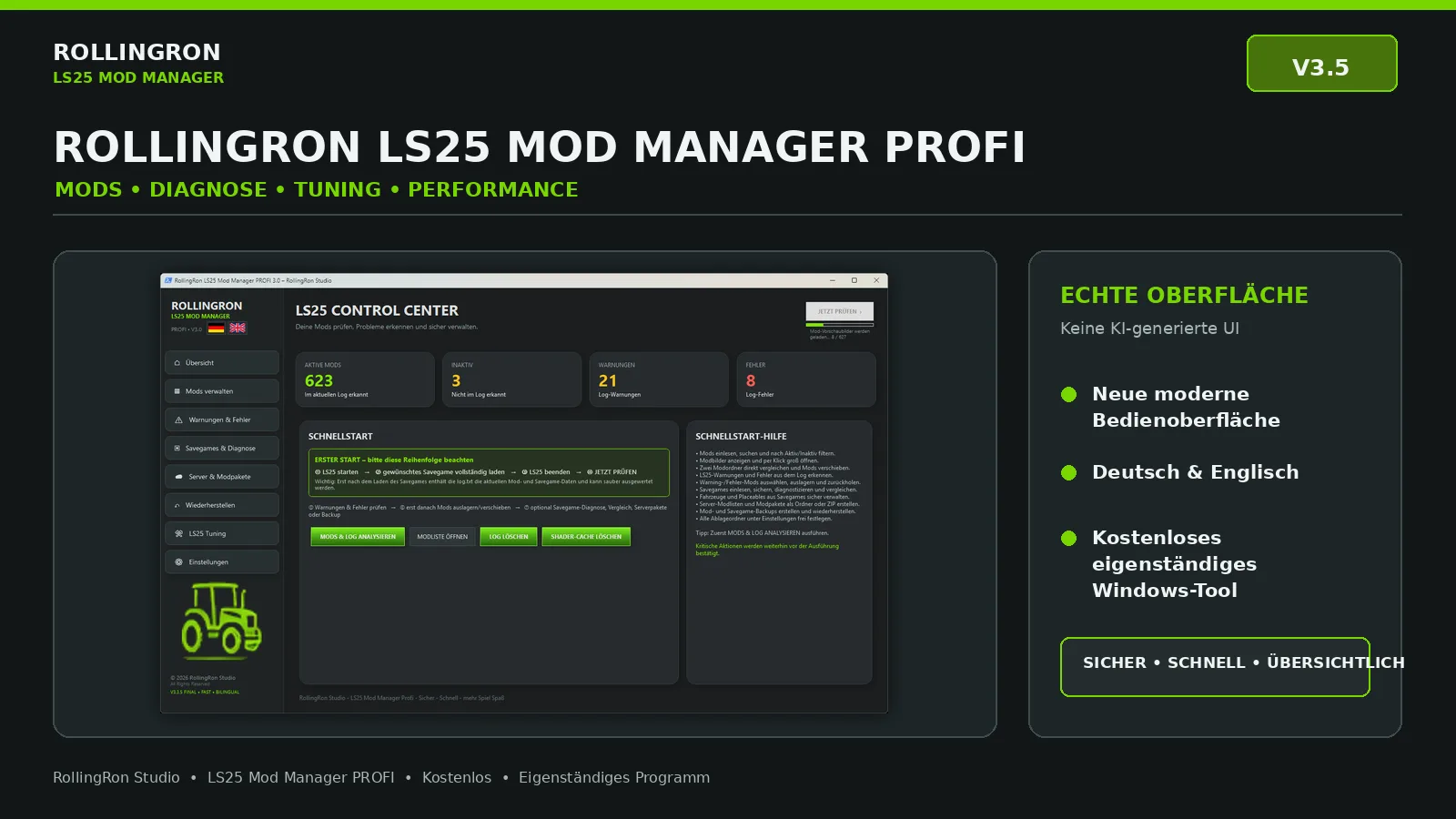Click 'Neue moderne Bedienoberfläche' feature text
The image size is (1456, 819).
[x=1186, y=407]
